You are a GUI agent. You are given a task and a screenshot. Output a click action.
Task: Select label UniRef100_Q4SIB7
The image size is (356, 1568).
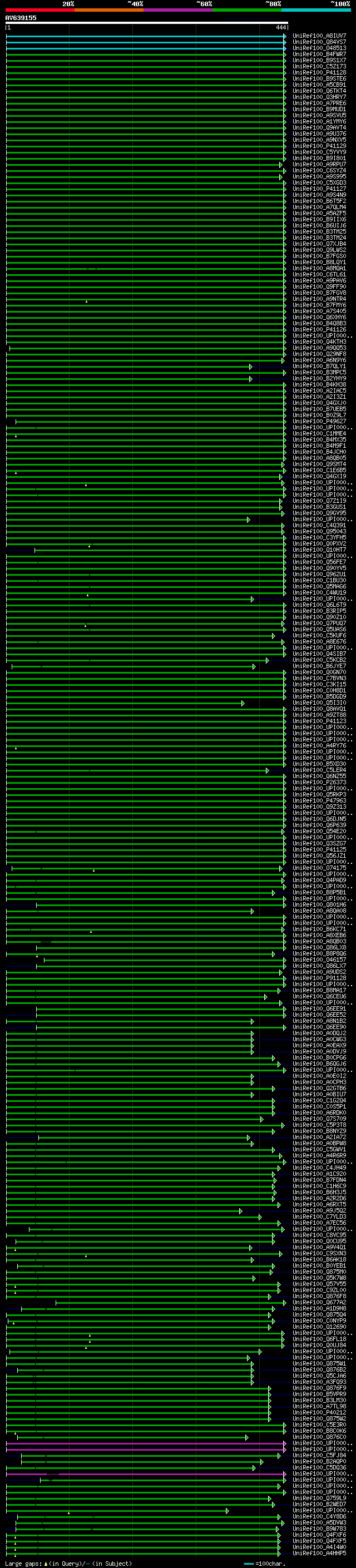click(319, 654)
